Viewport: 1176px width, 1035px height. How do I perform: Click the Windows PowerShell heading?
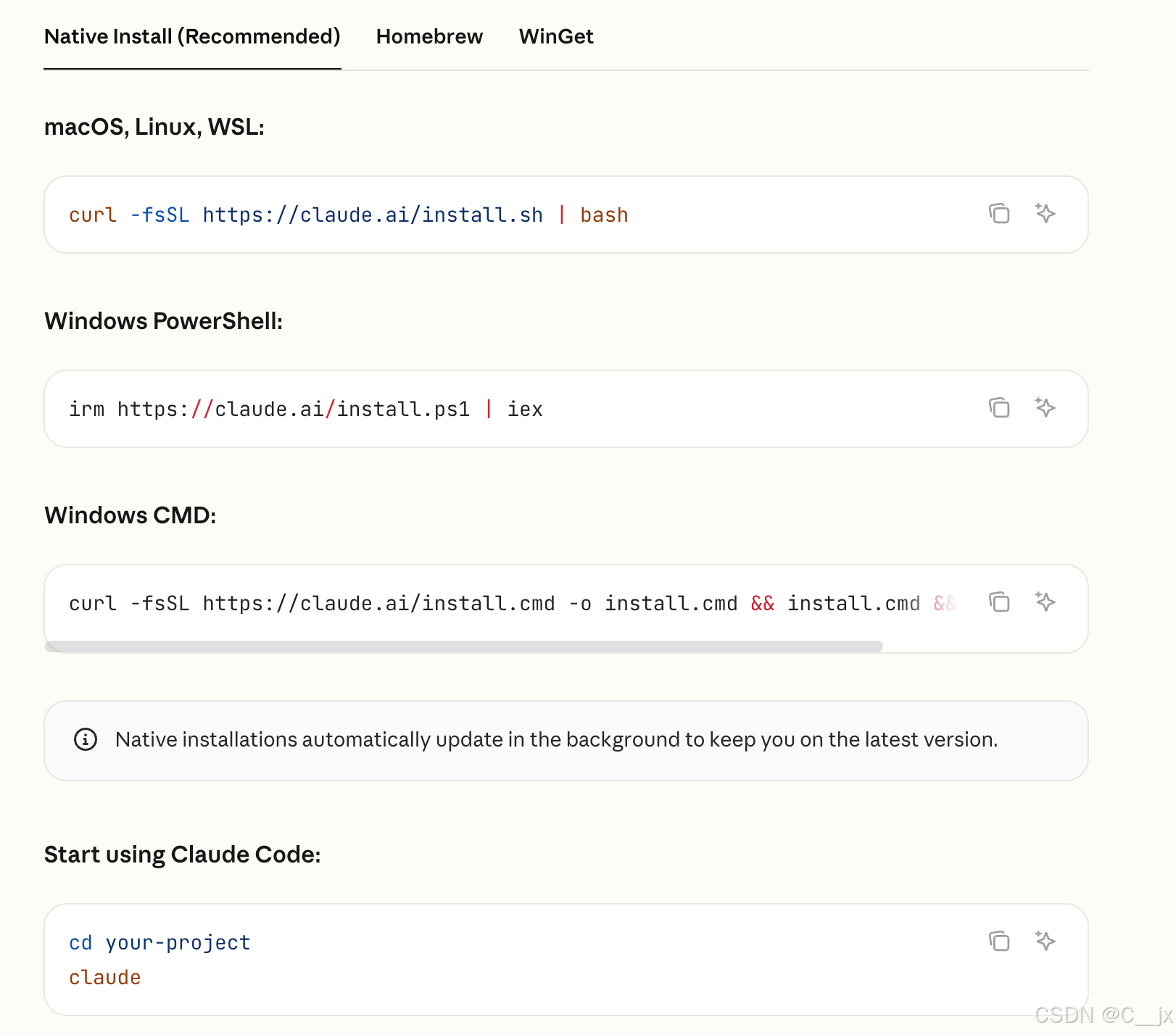click(x=164, y=321)
